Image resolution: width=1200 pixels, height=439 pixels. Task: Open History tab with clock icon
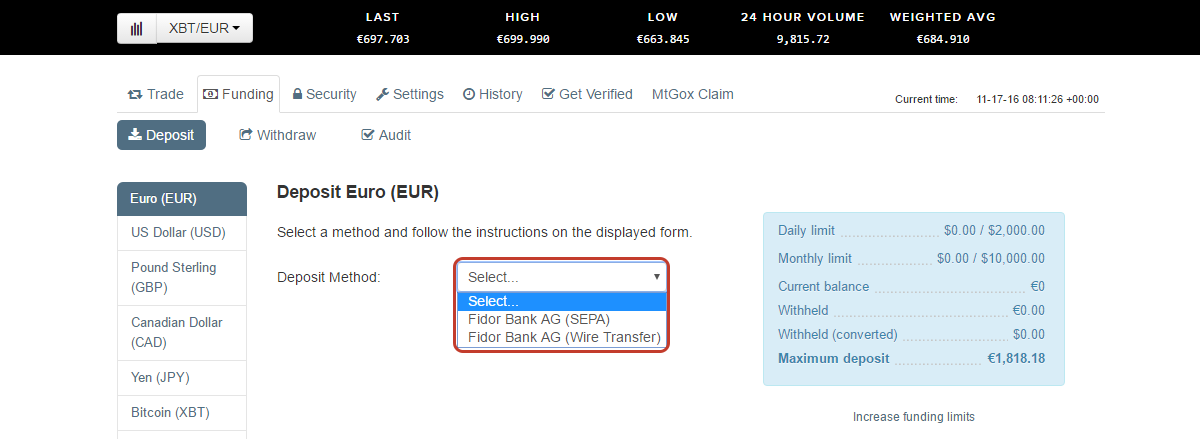pos(492,94)
